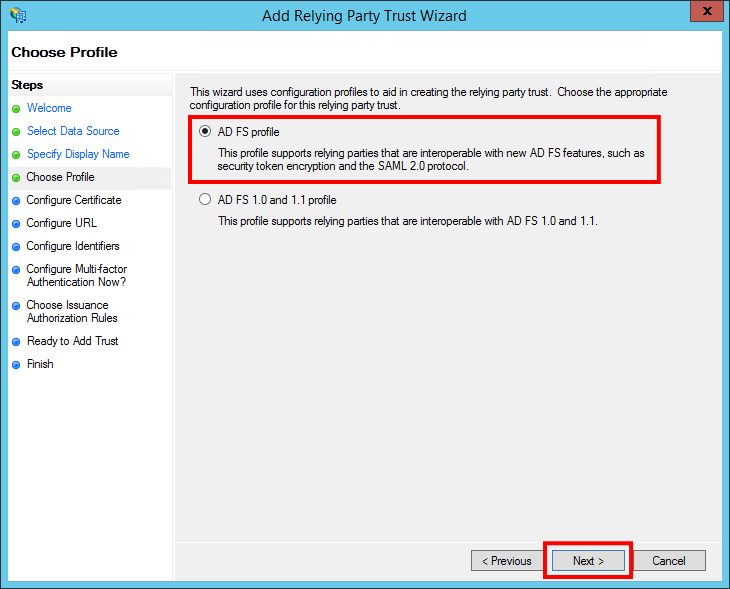Return to the Specify Display Name step
The image size is (730, 589).
[x=78, y=154]
